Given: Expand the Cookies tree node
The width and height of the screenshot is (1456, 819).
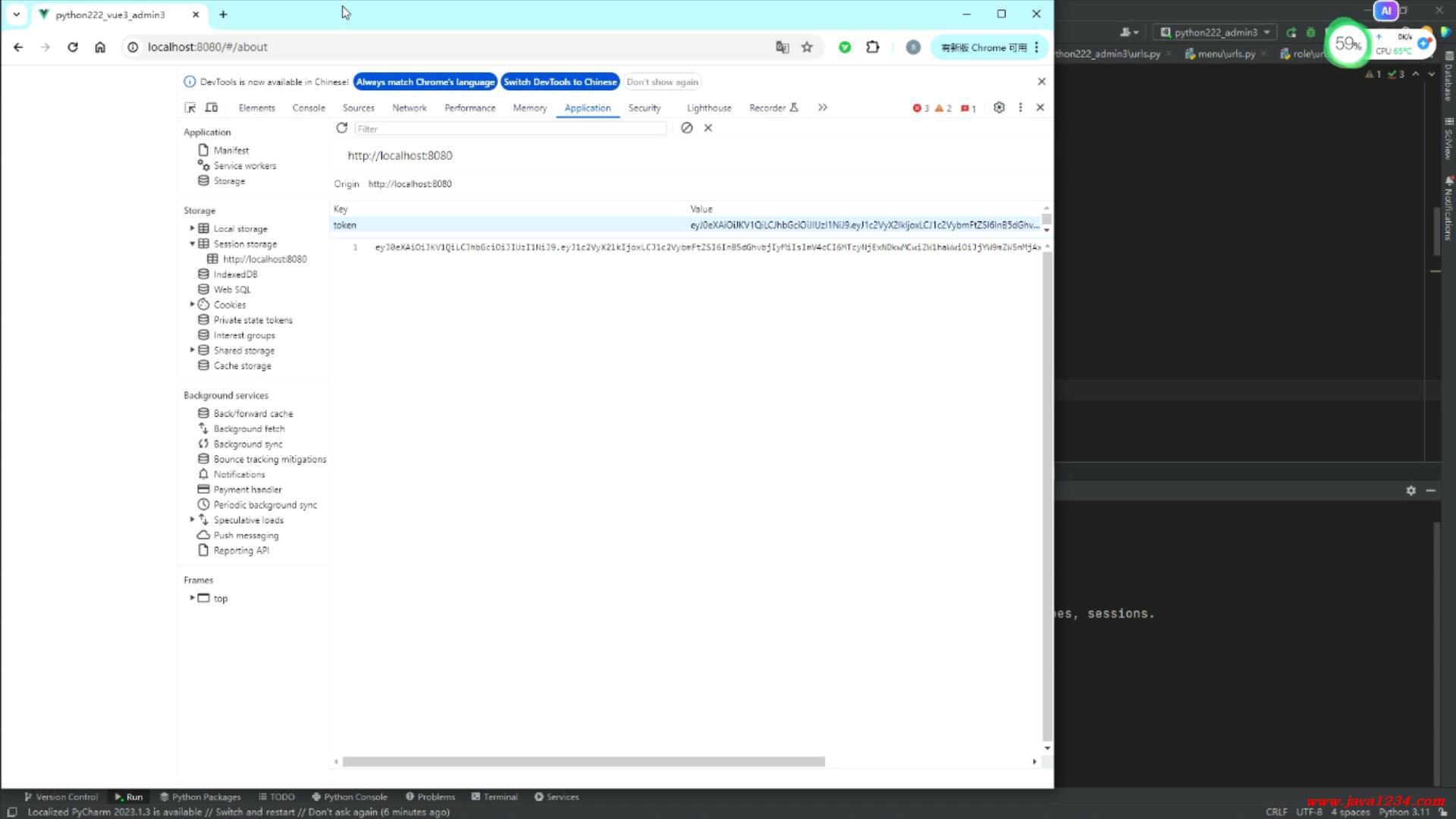Looking at the screenshot, I should tap(192, 304).
